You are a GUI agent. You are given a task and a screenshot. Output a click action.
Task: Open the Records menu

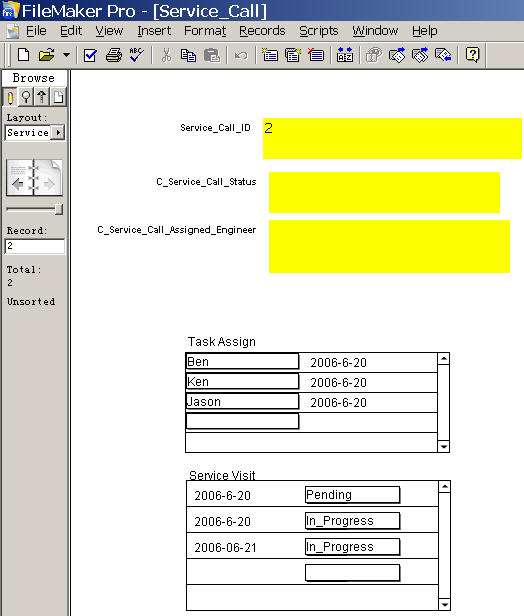262,31
